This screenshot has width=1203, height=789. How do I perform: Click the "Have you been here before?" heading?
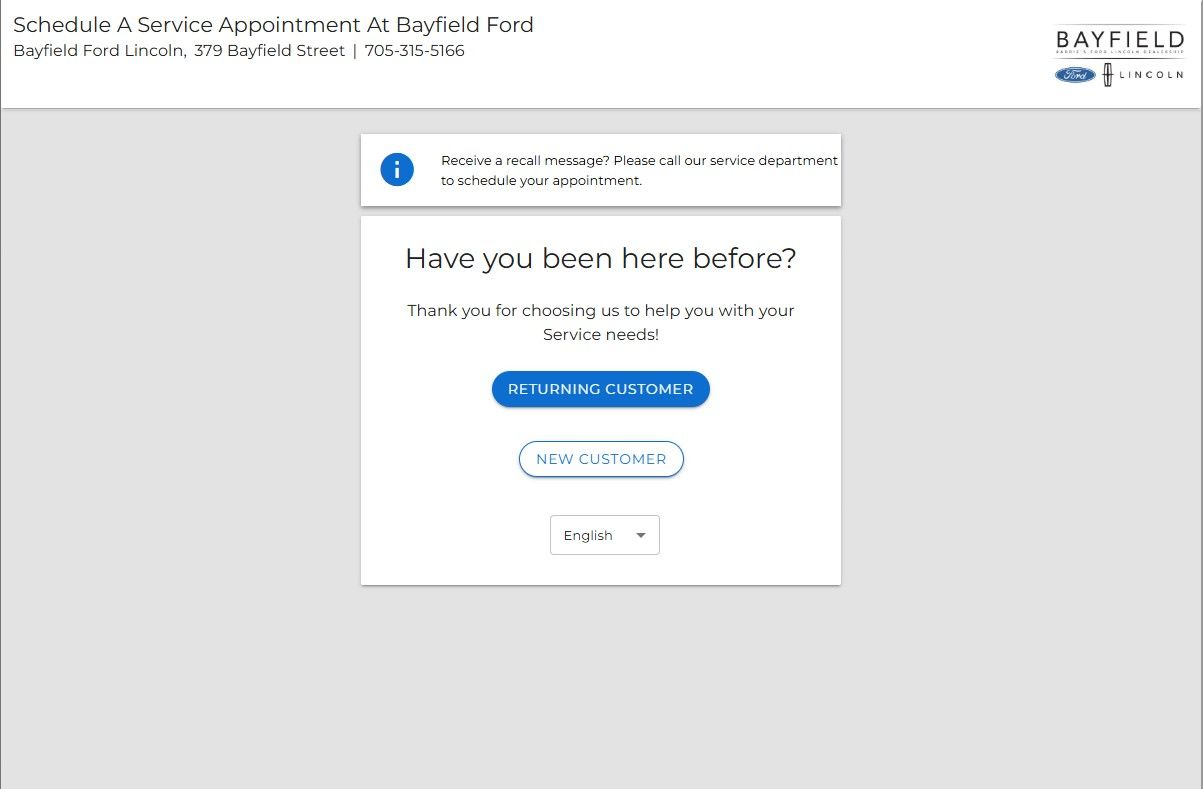(600, 259)
